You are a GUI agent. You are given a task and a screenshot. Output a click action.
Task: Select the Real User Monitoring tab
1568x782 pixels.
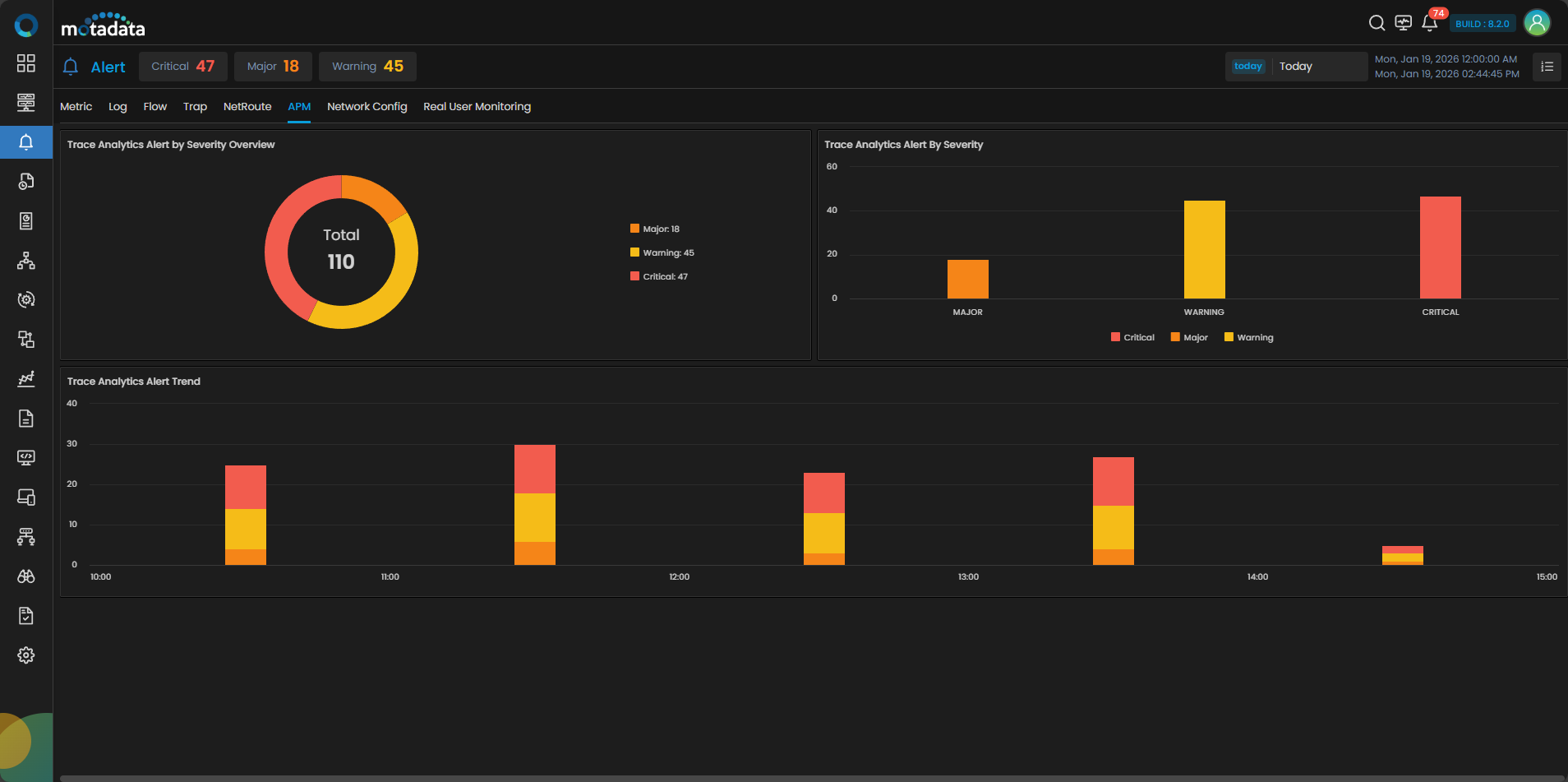click(x=477, y=107)
